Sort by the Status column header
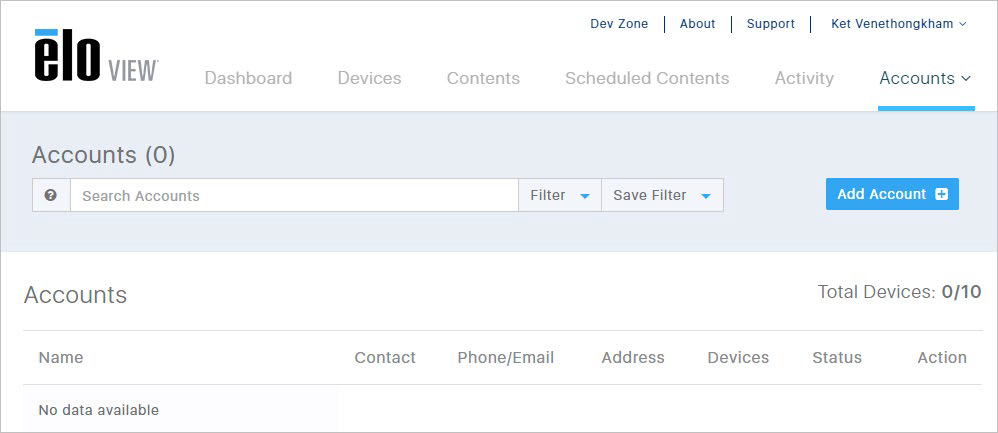 837,358
